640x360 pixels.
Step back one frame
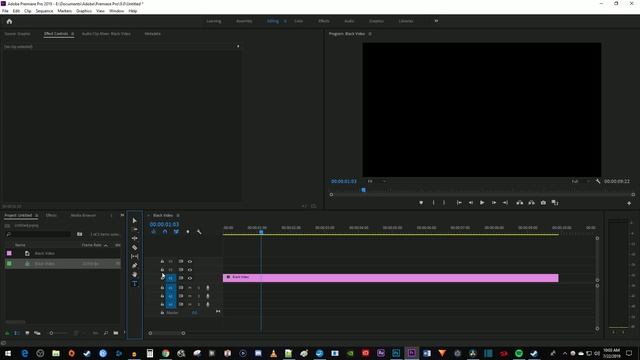click(x=471, y=202)
